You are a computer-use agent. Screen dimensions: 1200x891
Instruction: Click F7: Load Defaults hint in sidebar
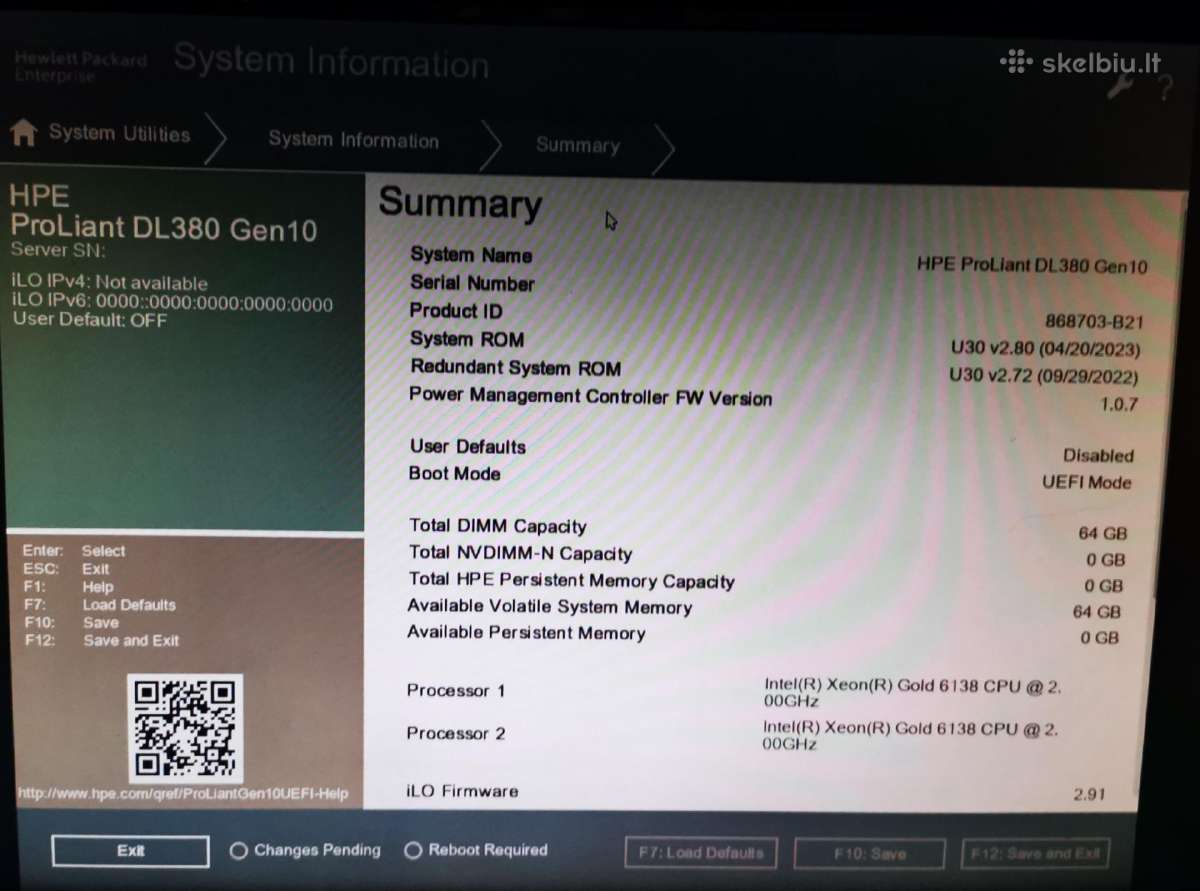pyautogui.click(x=100, y=605)
